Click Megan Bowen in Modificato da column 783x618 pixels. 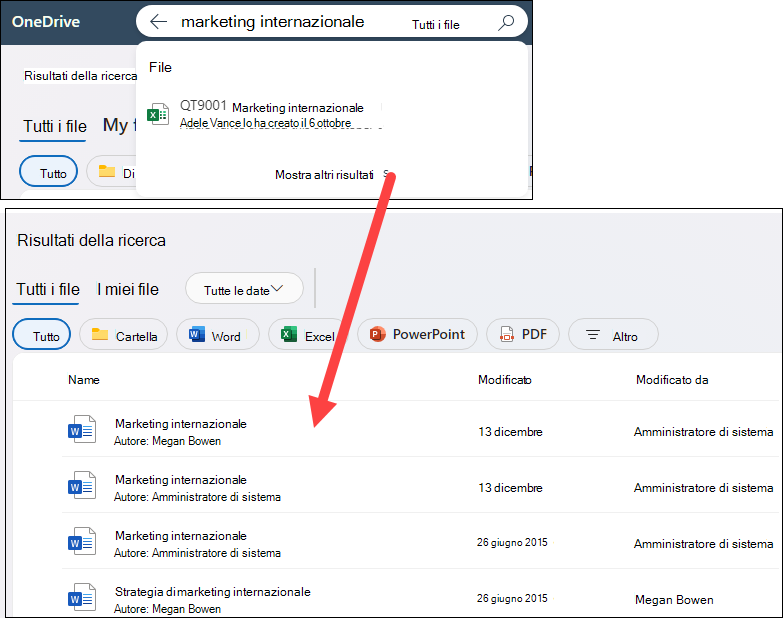coord(674,600)
